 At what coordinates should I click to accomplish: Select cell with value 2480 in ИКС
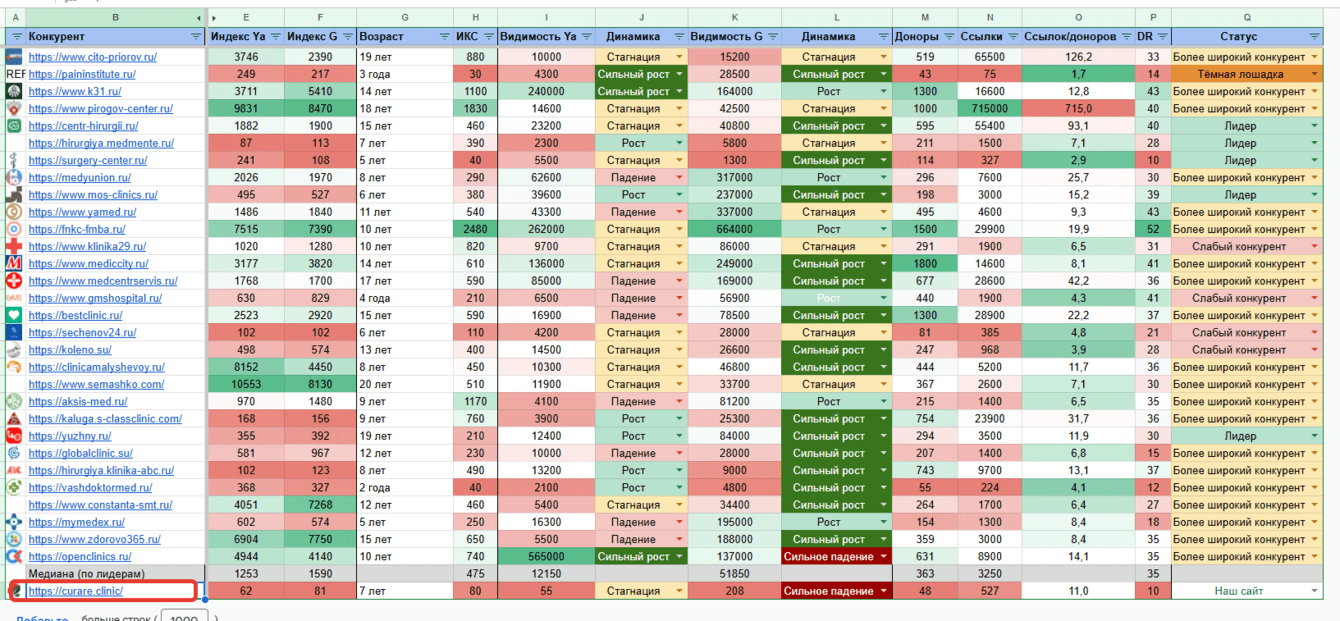pos(474,229)
